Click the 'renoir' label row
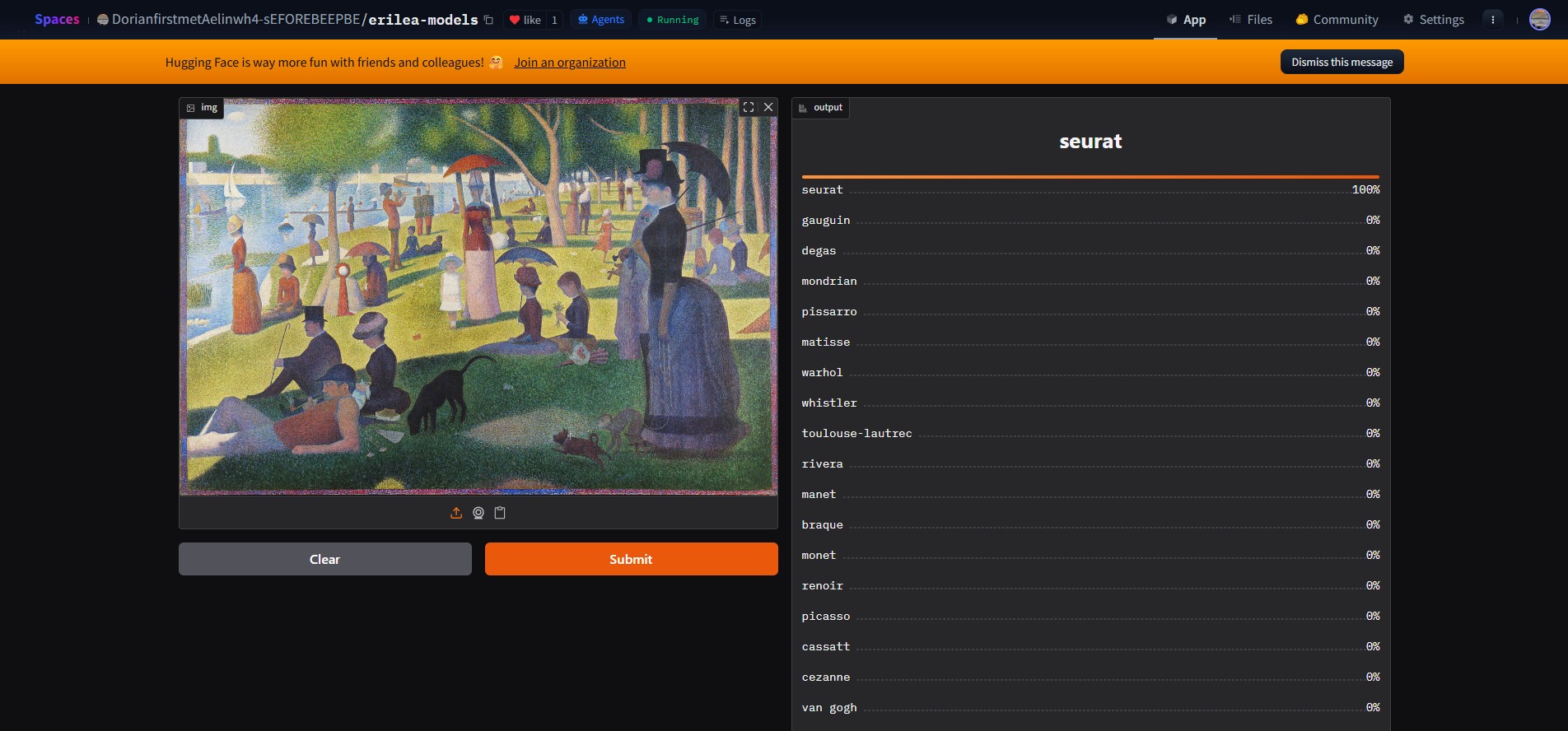This screenshot has width=1568, height=731. coord(1090,586)
